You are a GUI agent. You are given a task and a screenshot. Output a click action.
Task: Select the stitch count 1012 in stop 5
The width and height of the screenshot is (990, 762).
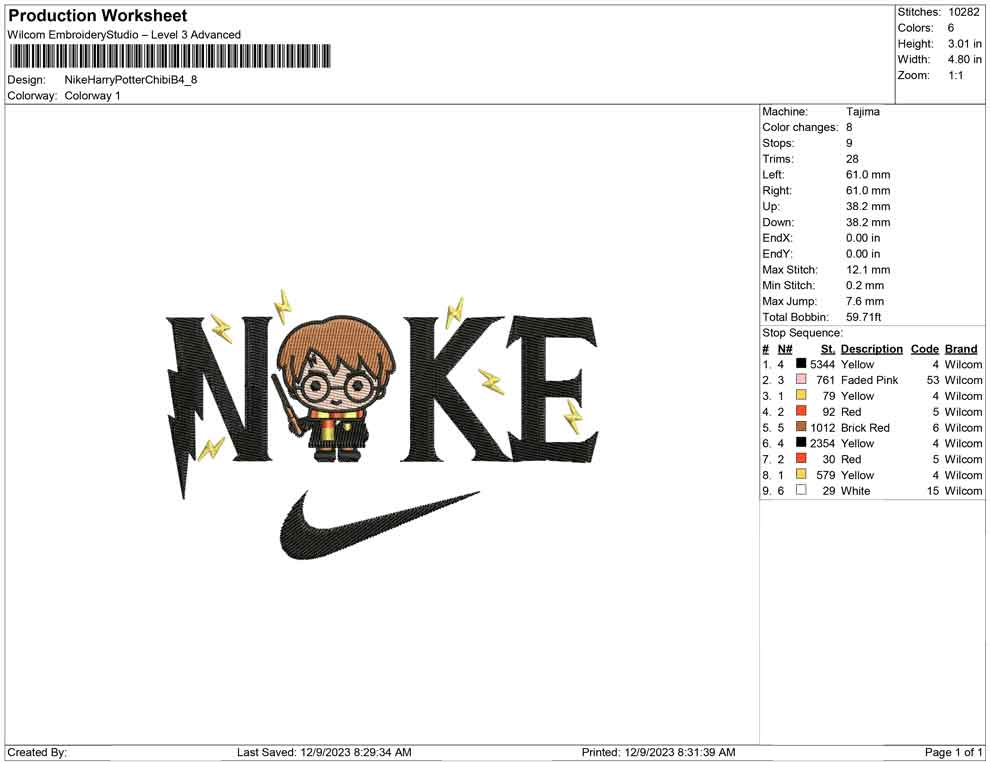point(823,427)
